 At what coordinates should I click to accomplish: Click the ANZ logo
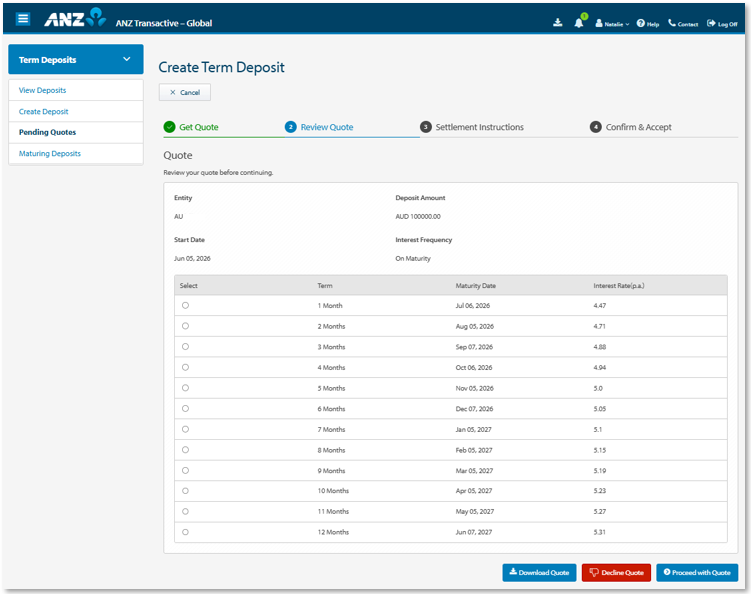tap(75, 18)
